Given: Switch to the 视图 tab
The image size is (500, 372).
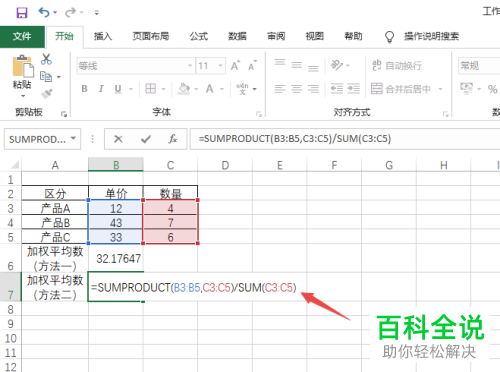Looking at the screenshot, I should [x=315, y=36].
